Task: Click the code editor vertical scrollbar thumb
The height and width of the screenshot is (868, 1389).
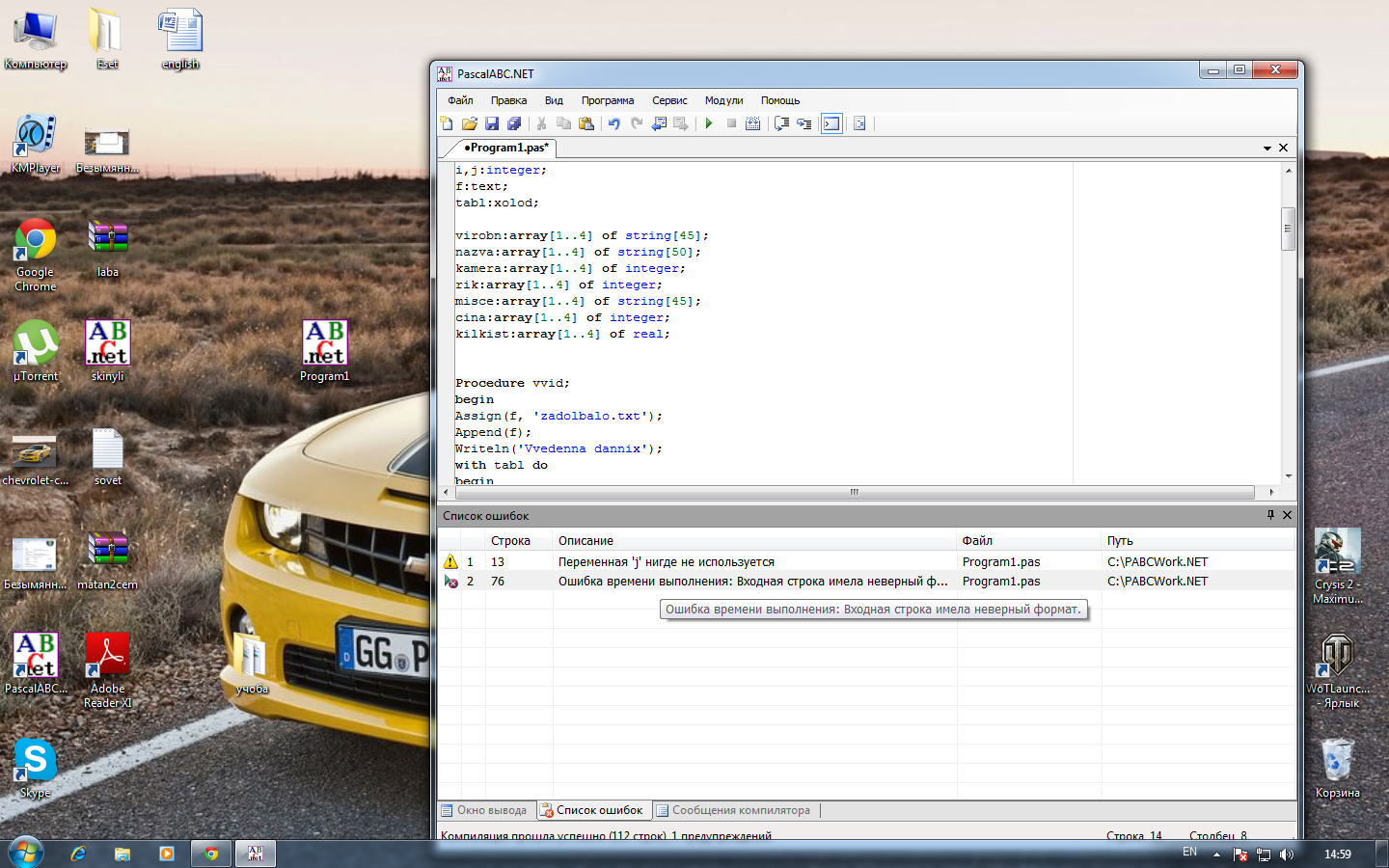Action: point(1288,229)
